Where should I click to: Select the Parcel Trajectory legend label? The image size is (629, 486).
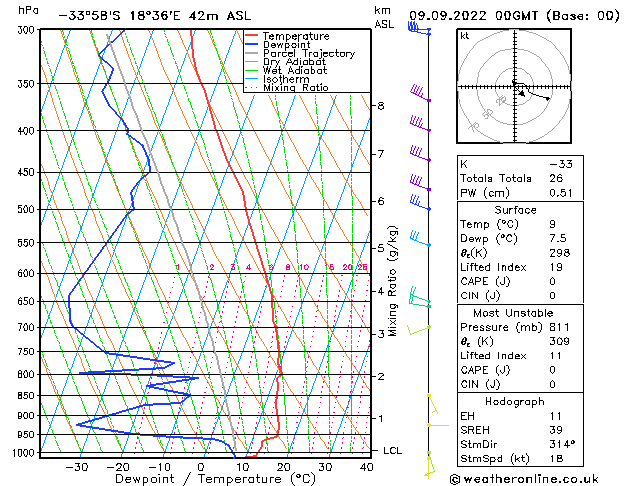tap(308, 53)
